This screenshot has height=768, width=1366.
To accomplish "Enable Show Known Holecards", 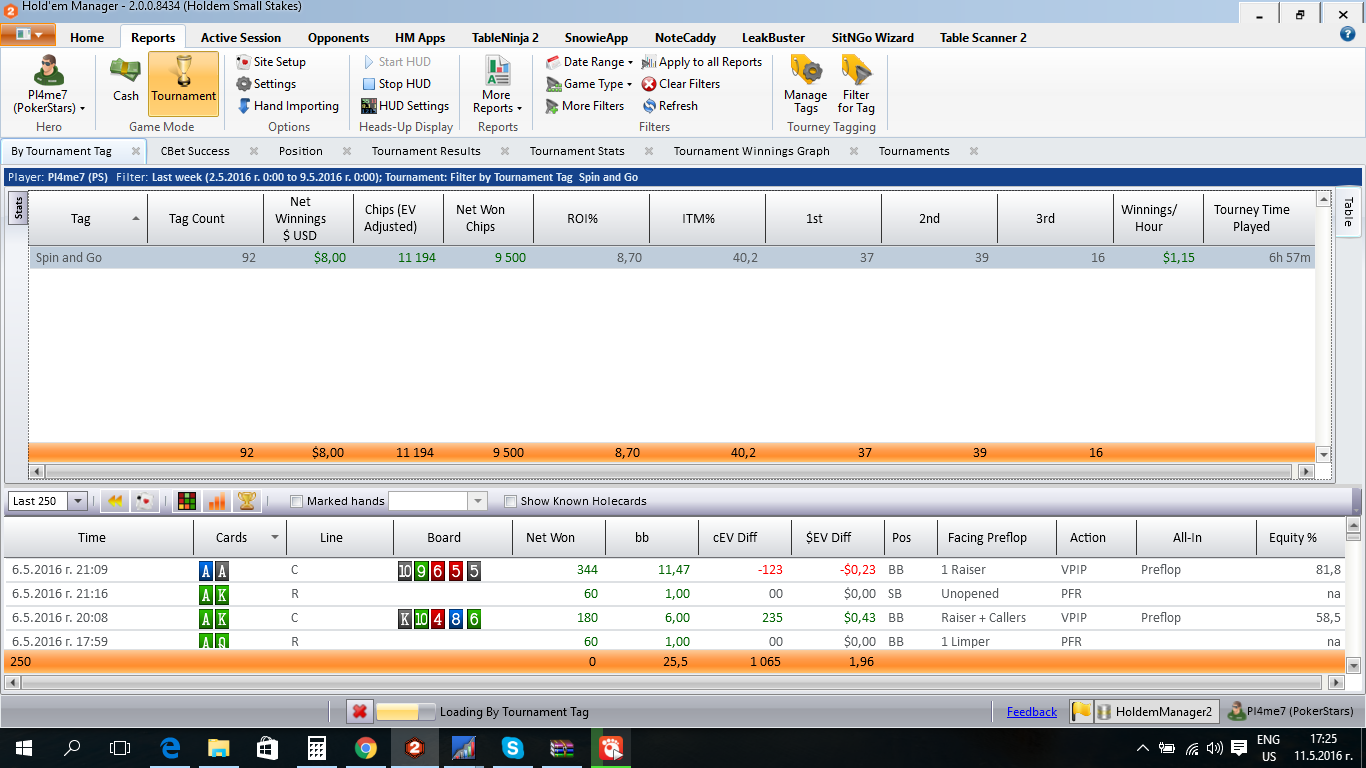I will (511, 501).
